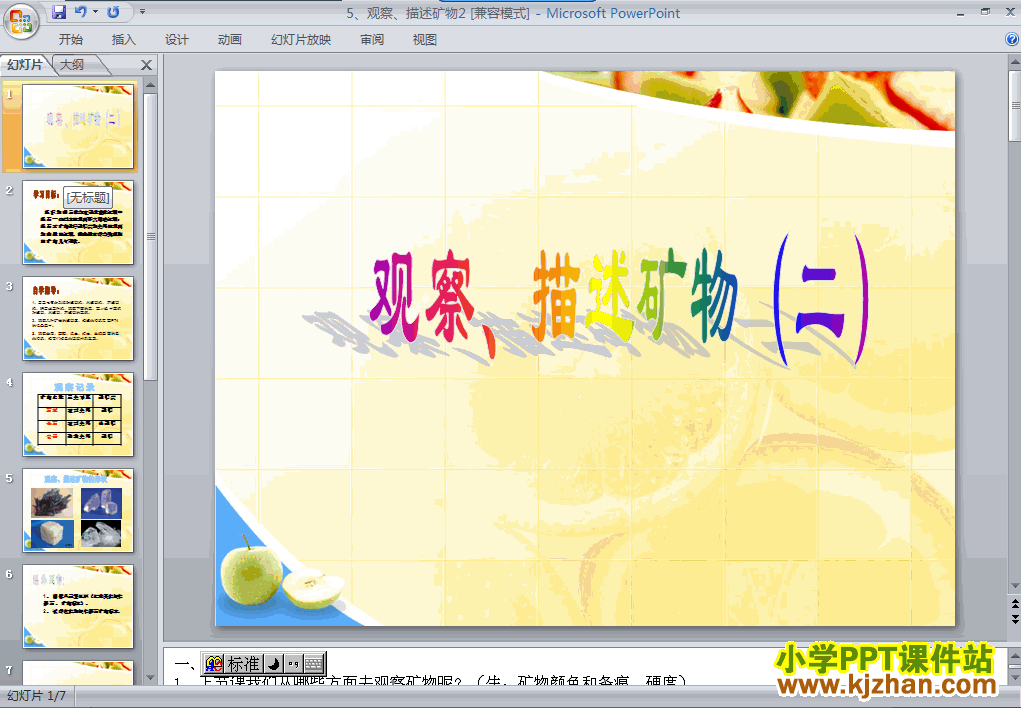Save the presentation with the floppy icon

coord(59,12)
